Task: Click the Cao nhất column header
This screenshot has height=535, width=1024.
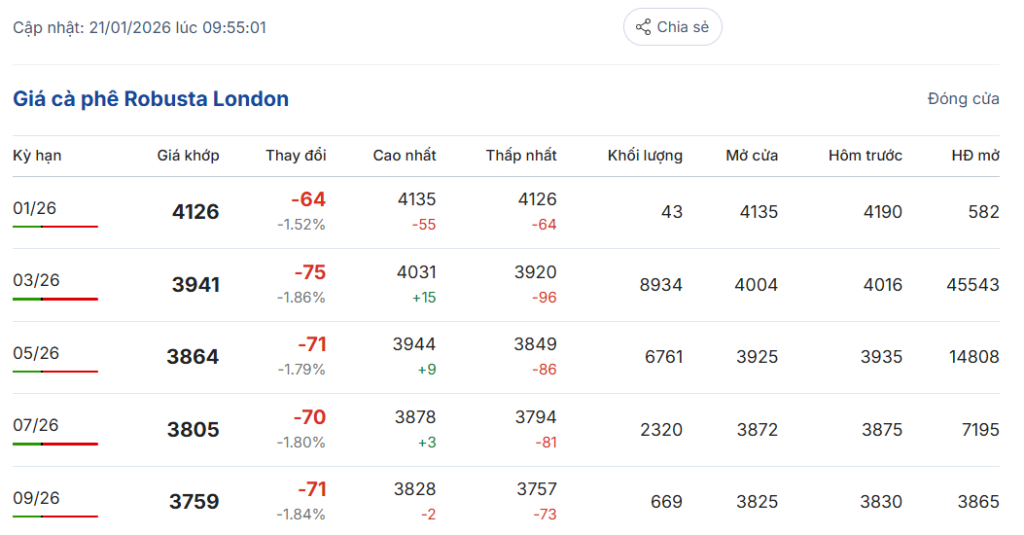Action: [x=404, y=155]
